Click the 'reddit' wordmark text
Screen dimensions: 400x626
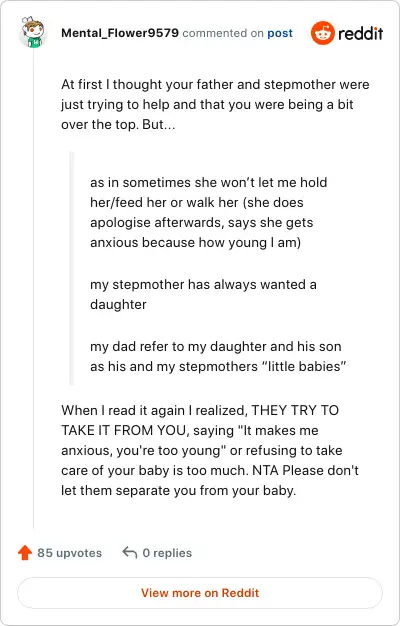point(360,34)
